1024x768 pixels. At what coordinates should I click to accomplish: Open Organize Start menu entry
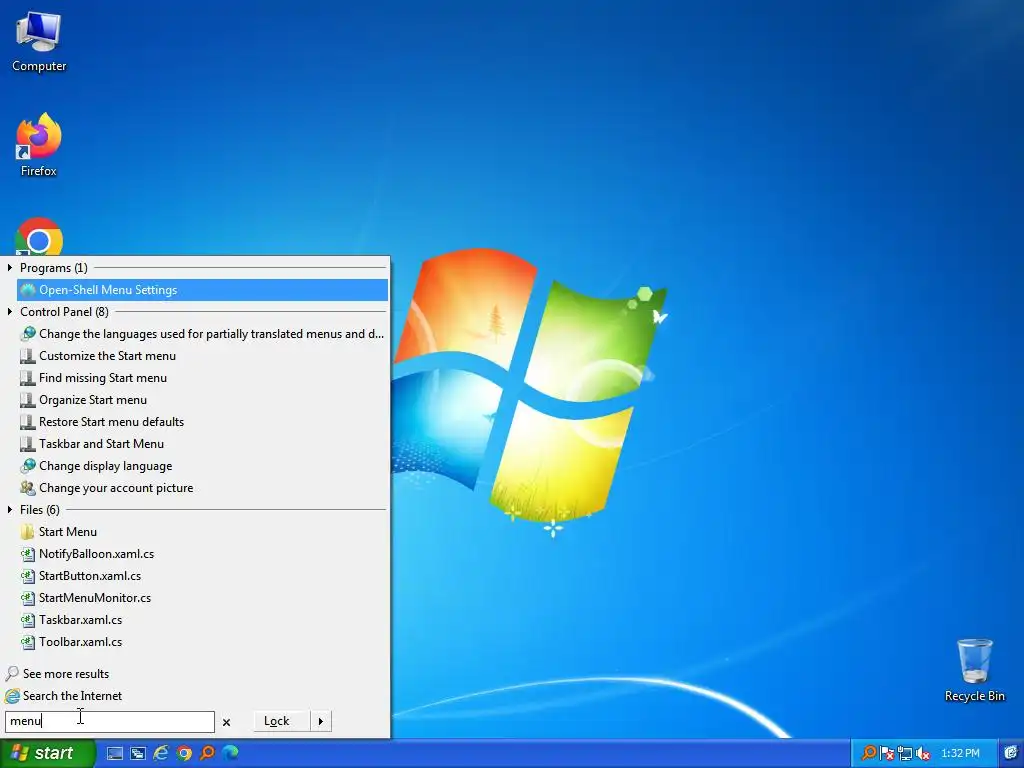click(202, 400)
